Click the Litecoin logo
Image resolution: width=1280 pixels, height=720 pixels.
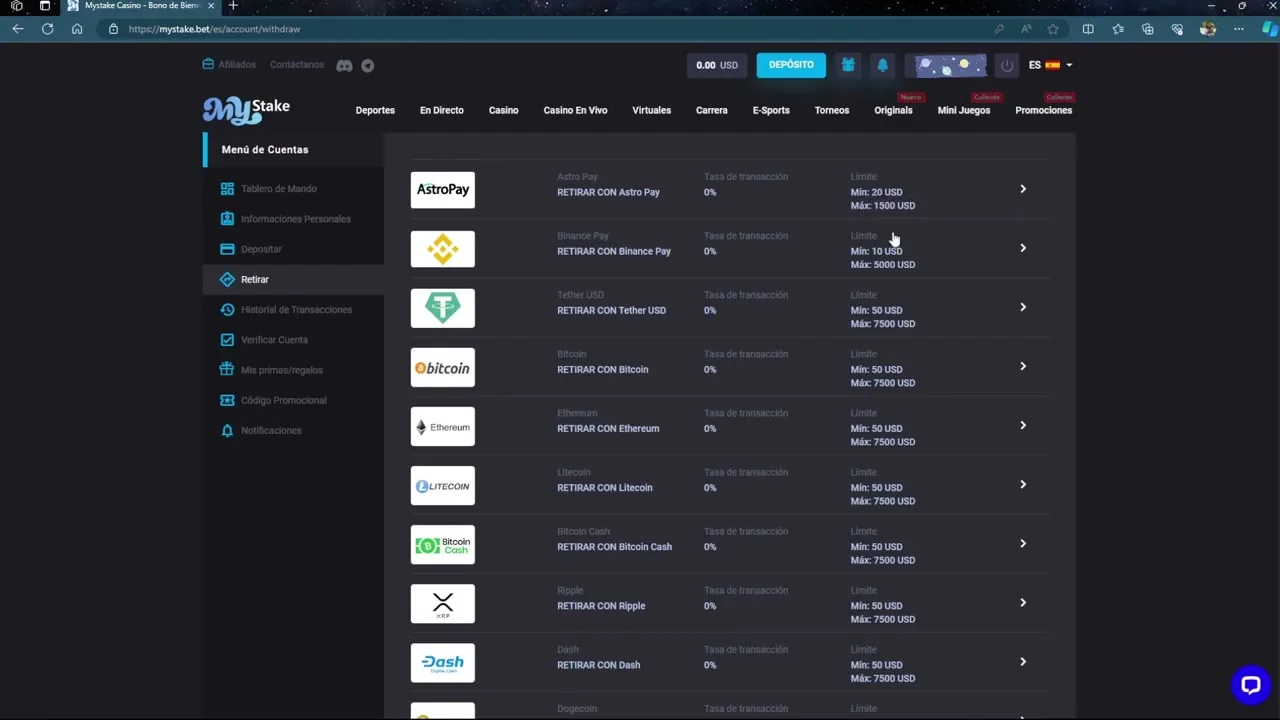click(443, 485)
